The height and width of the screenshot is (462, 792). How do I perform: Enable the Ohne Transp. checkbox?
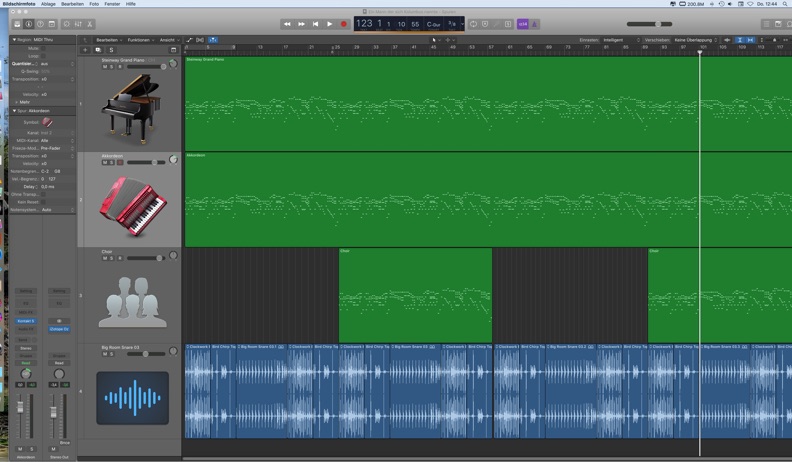[x=43, y=194]
